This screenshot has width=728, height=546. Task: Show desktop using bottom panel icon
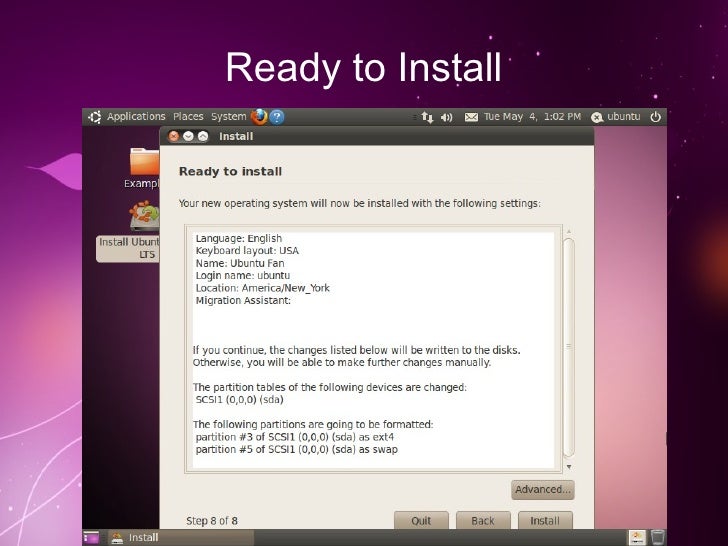click(x=92, y=537)
